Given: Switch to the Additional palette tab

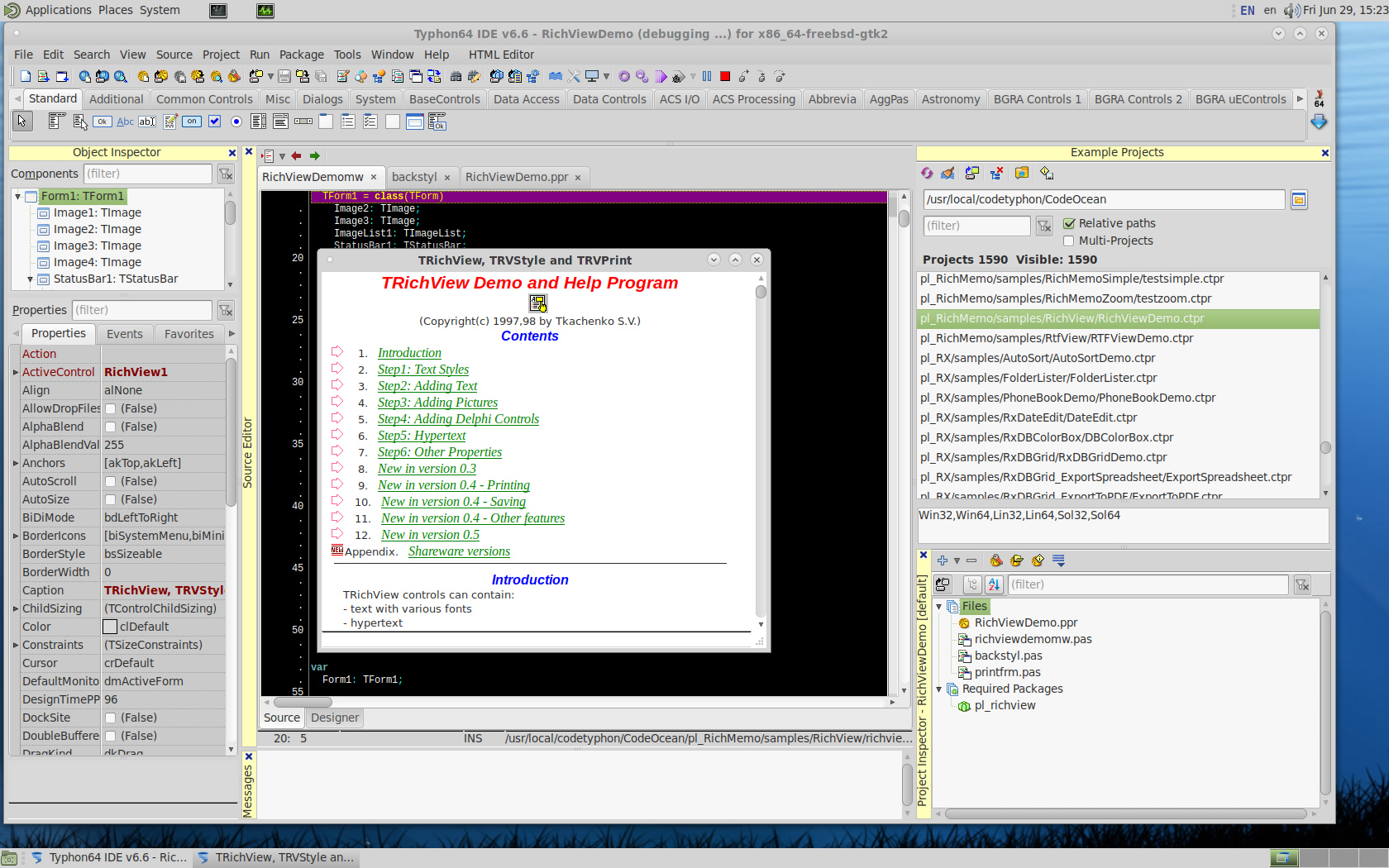Looking at the screenshot, I should tap(117, 99).
